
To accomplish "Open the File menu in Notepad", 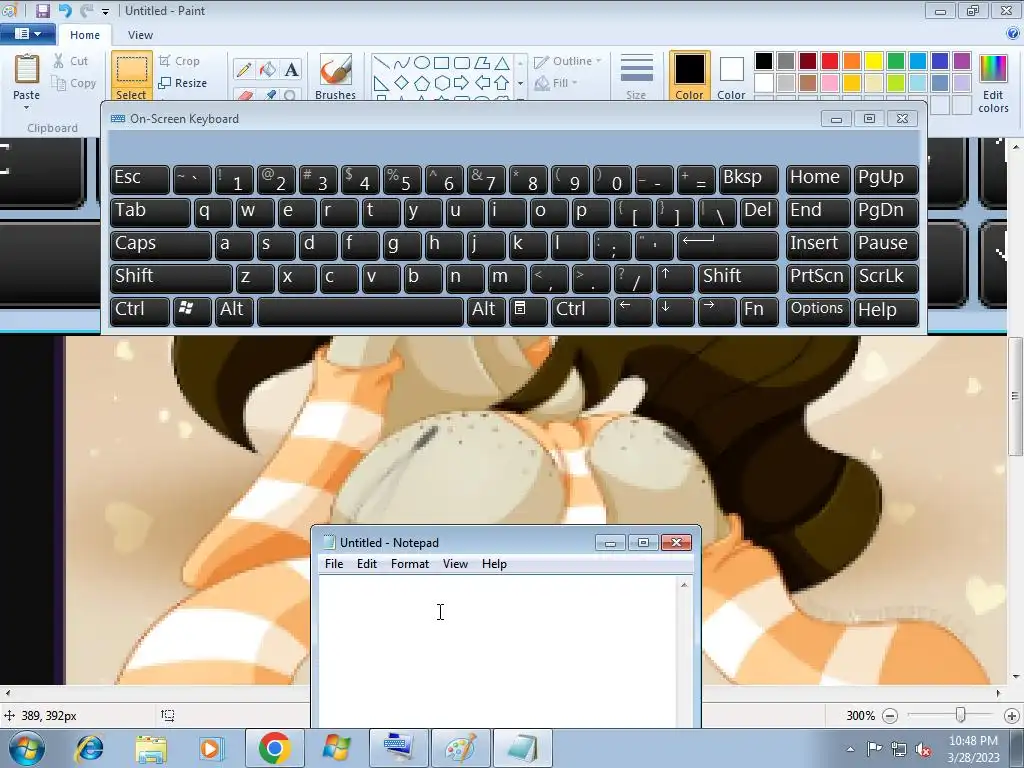I will tap(334, 564).
